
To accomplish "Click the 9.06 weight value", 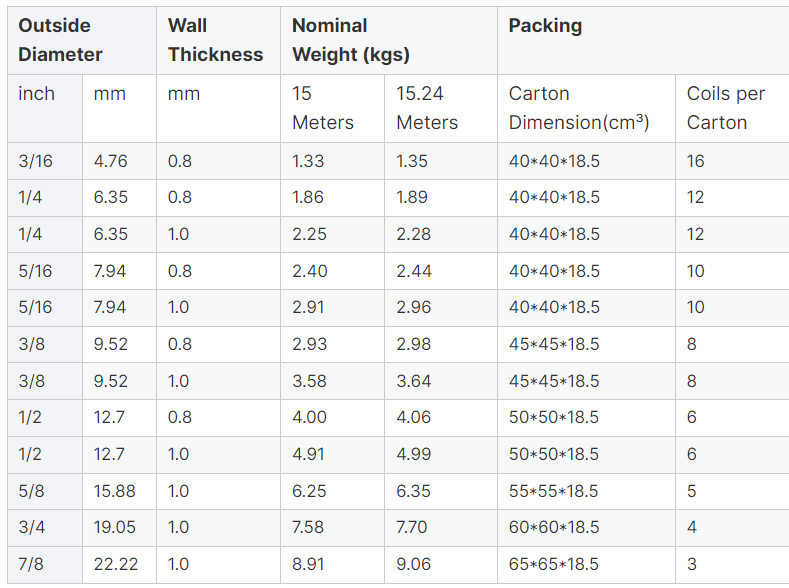I will (413, 564).
